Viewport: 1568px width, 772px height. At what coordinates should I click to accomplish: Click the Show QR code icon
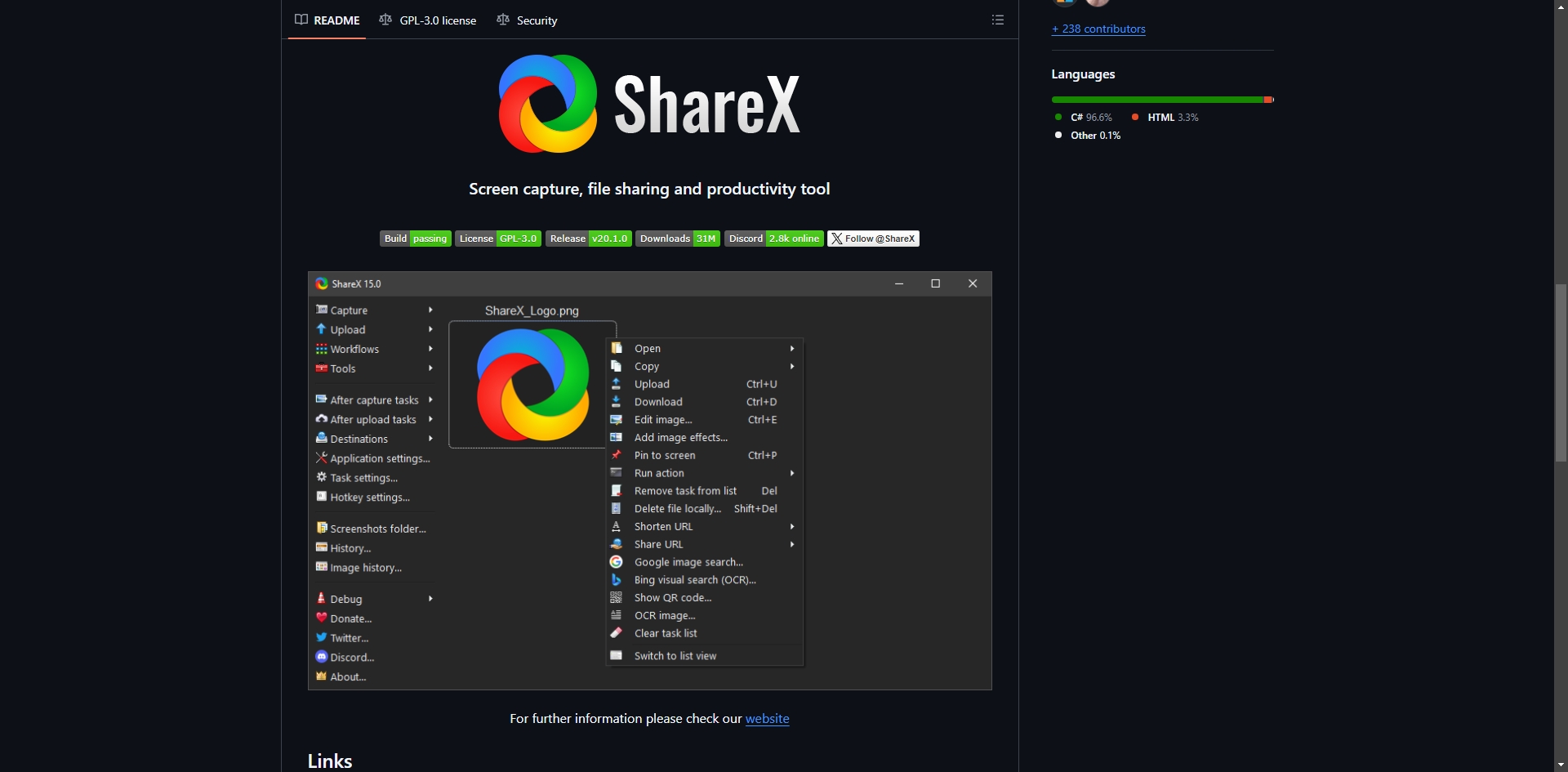(x=617, y=597)
